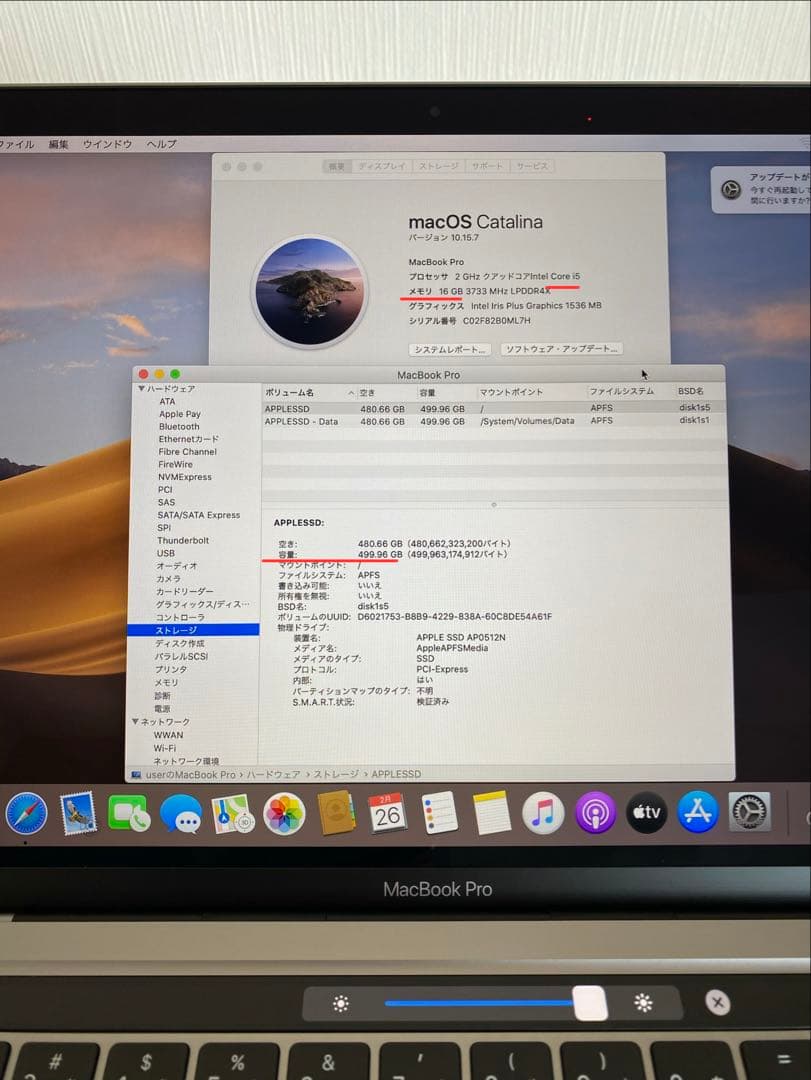Collapse the ハードウェア section in the sidebar
Viewport: 811px width, 1080px height.
141,388
